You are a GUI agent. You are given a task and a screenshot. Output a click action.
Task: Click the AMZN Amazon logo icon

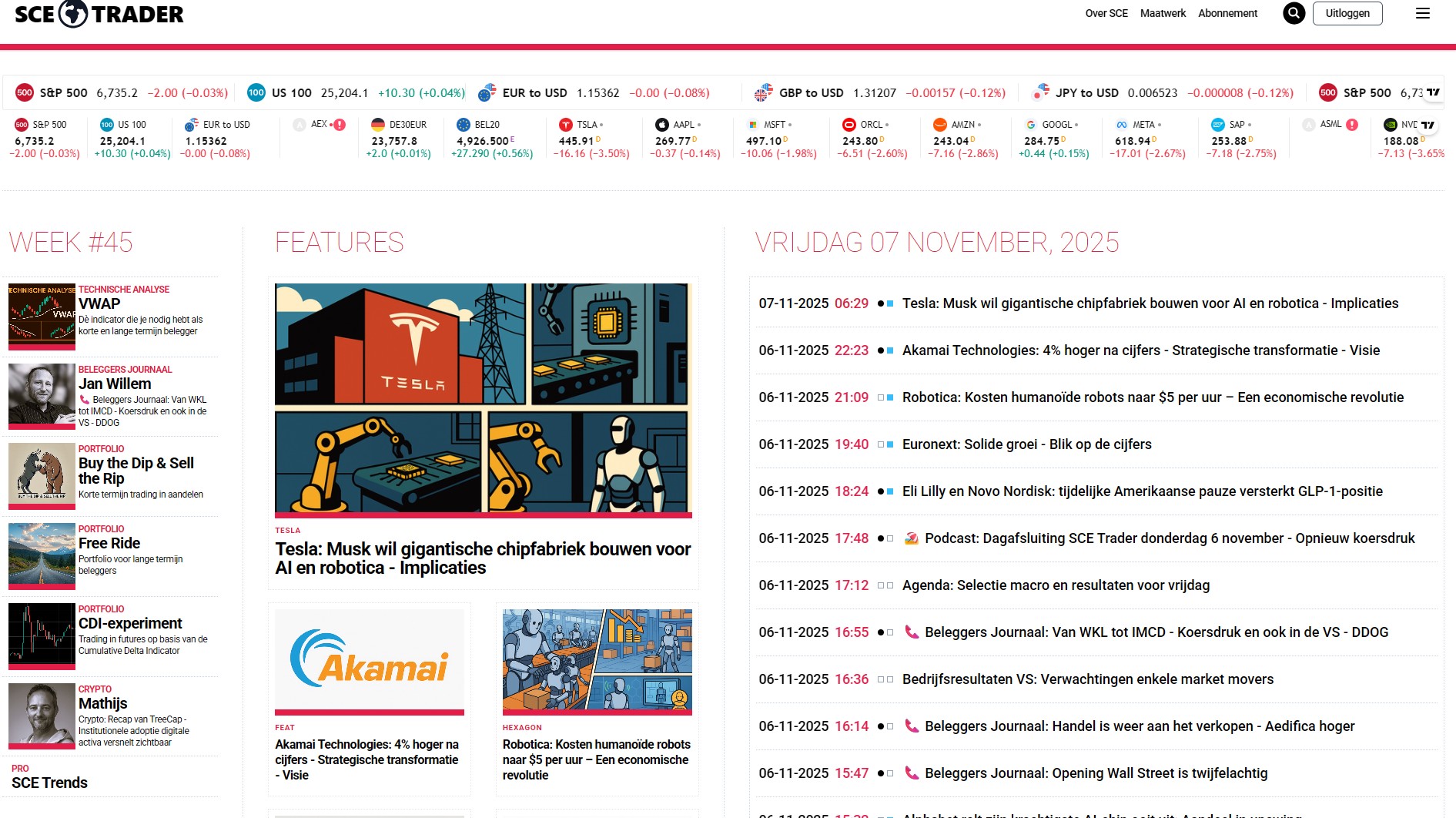point(940,125)
